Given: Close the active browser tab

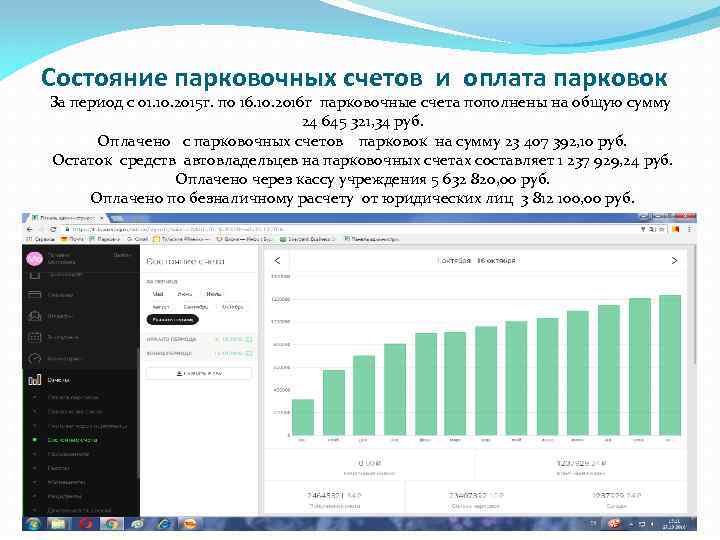Looking at the screenshot, I should pos(101,218).
